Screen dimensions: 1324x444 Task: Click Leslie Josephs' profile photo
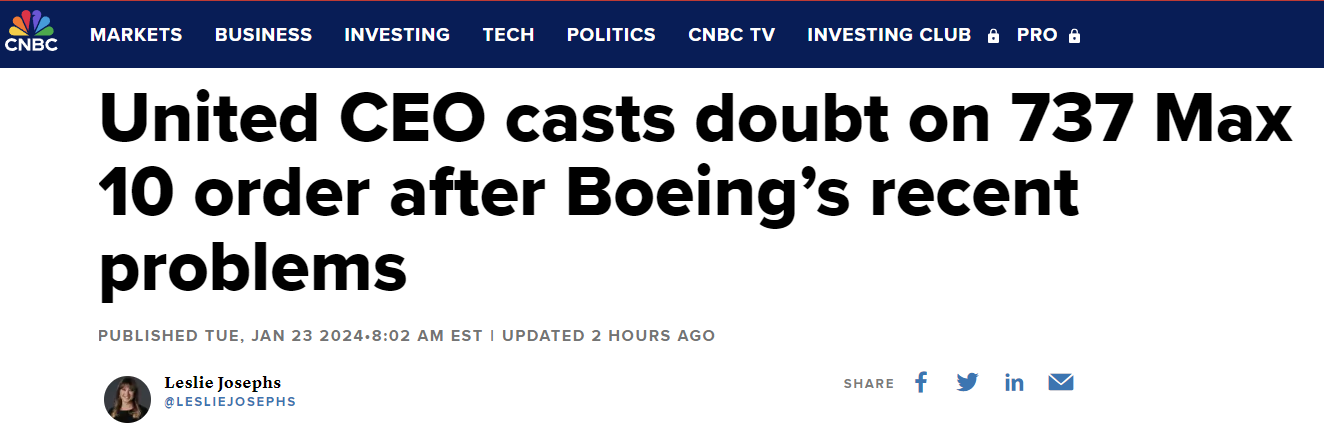point(127,398)
